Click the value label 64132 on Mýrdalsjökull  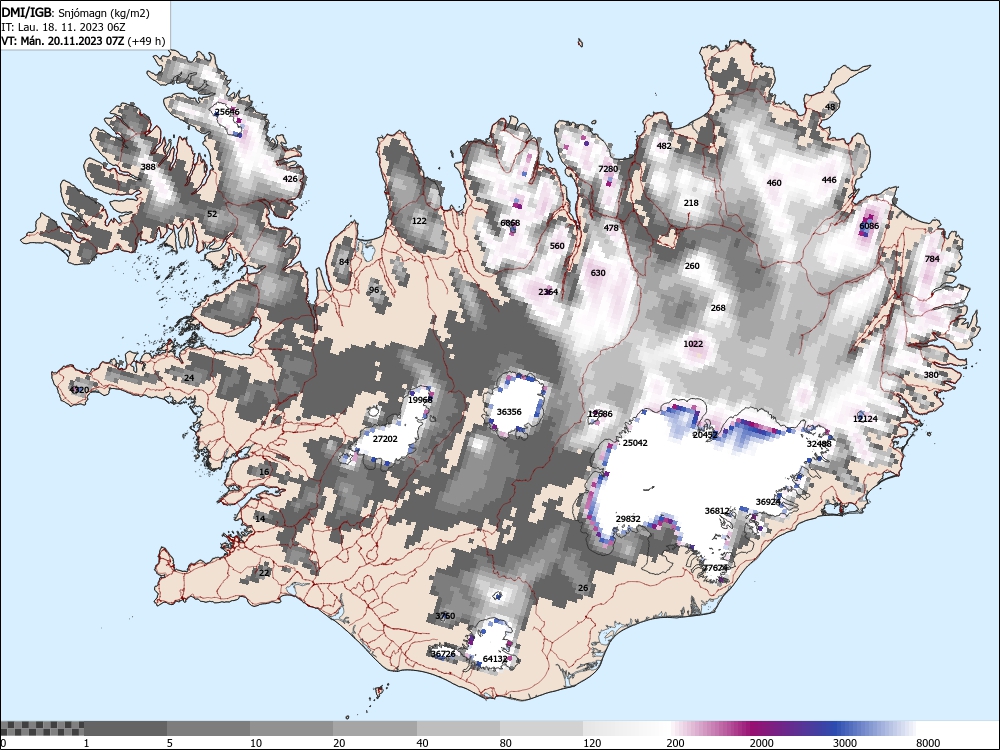pos(495,659)
